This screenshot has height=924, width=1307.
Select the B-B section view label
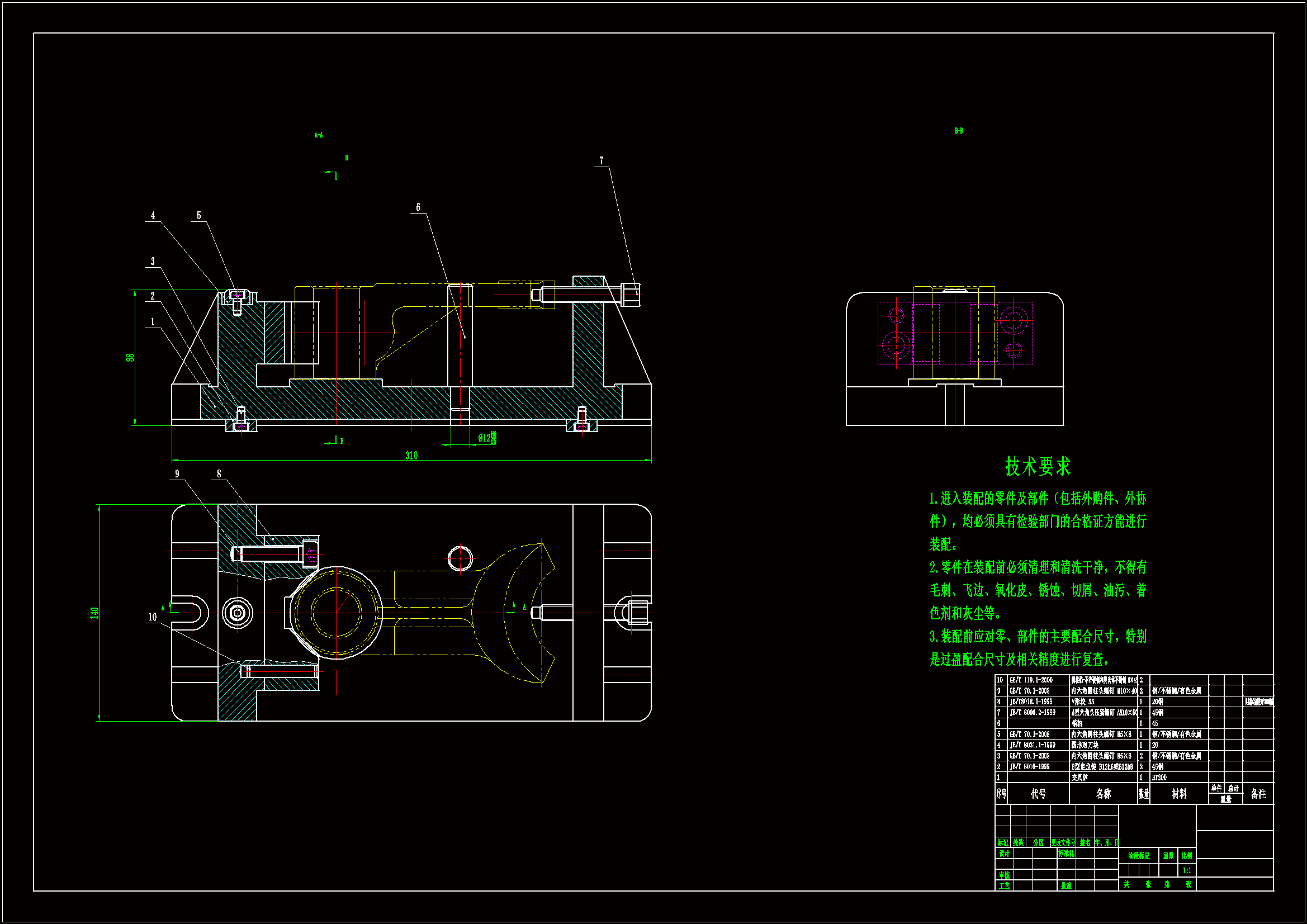[959, 131]
